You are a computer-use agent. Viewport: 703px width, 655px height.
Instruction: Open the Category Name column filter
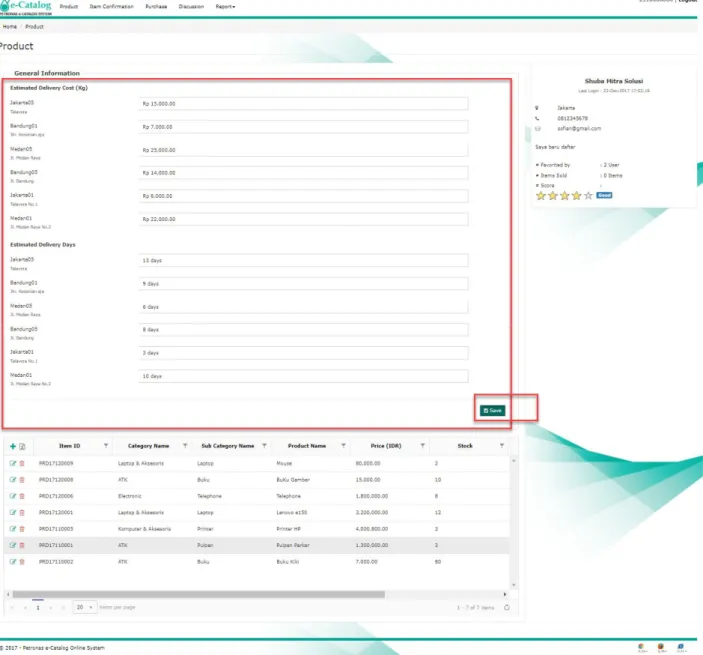click(185, 446)
